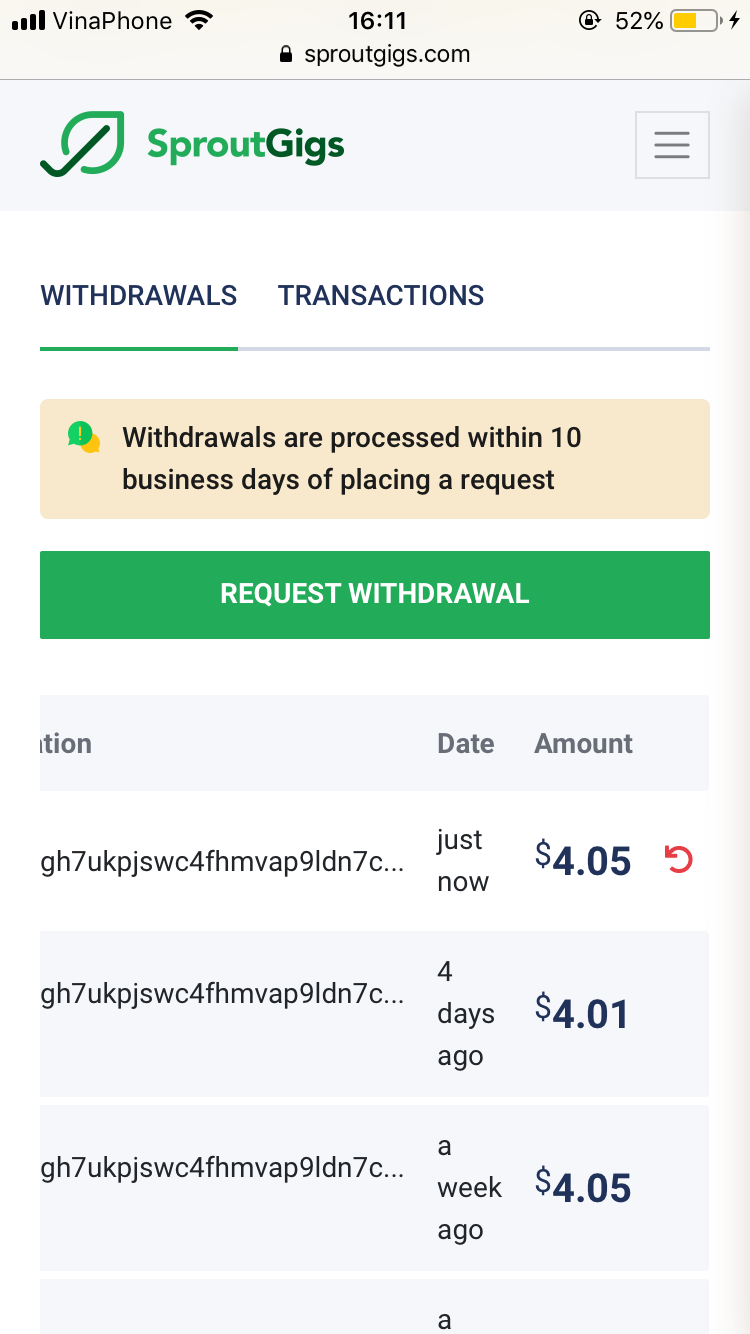Image resolution: width=750 pixels, height=1334 pixels.
Task: Click the red undo icon beside $4.05
Action: 679,859
